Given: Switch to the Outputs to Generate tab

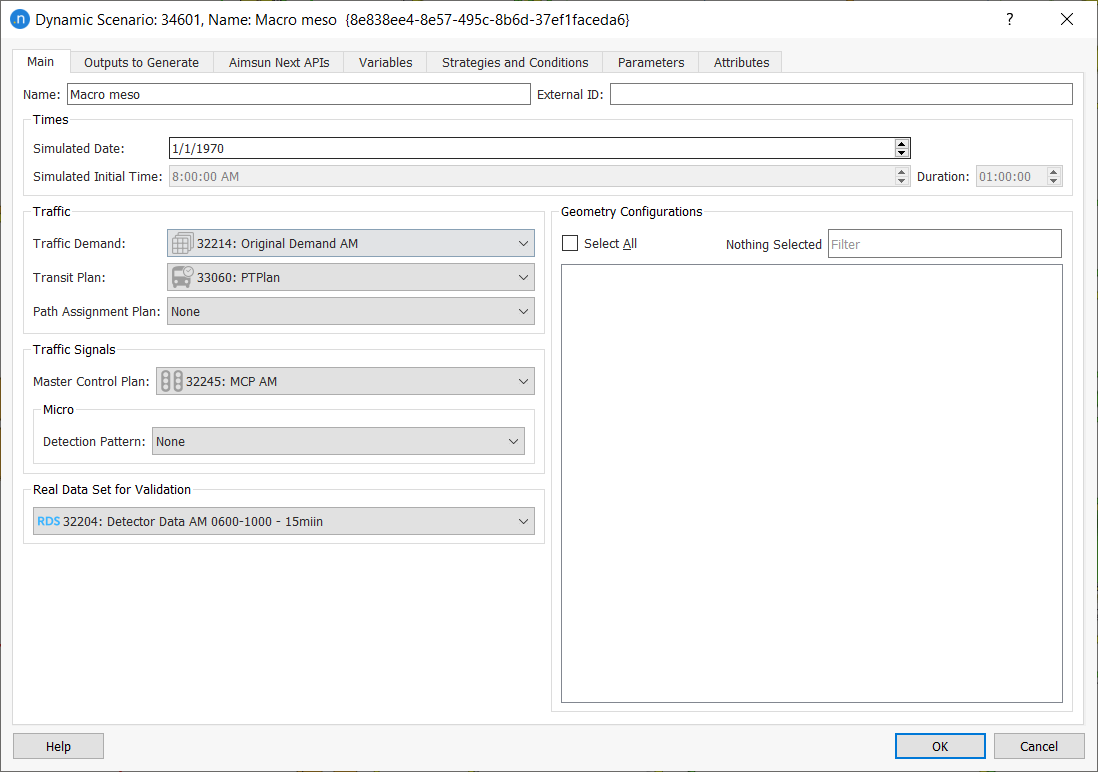Looking at the screenshot, I should (x=141, y=62).
